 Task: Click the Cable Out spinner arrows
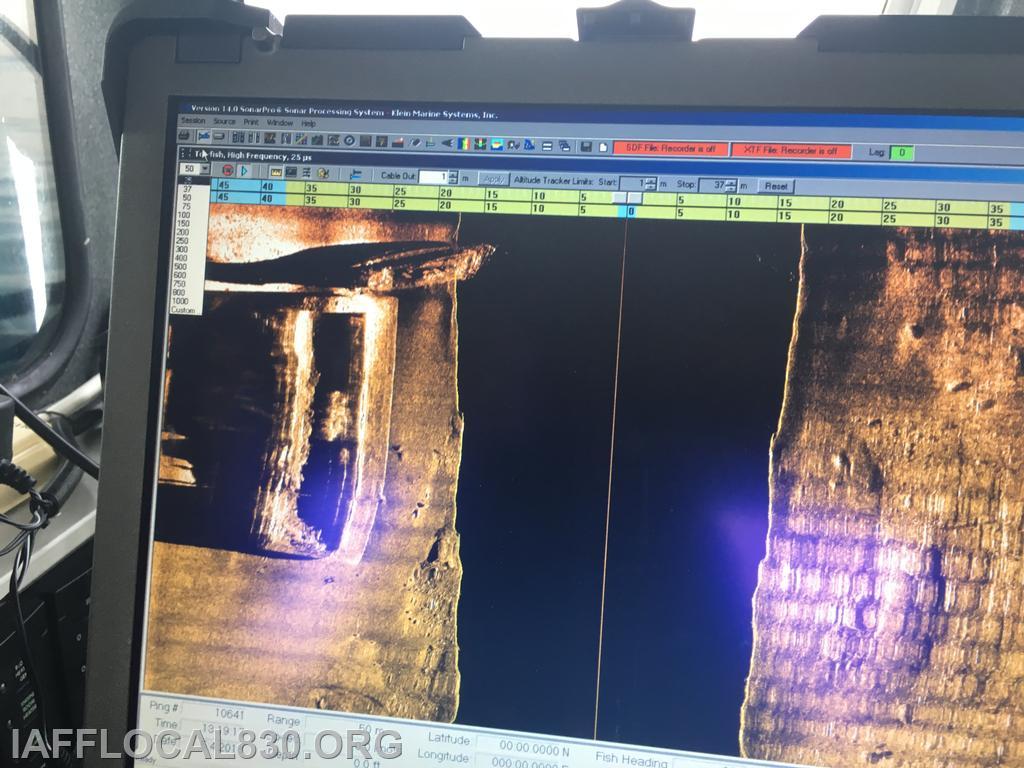pos(453,177)
